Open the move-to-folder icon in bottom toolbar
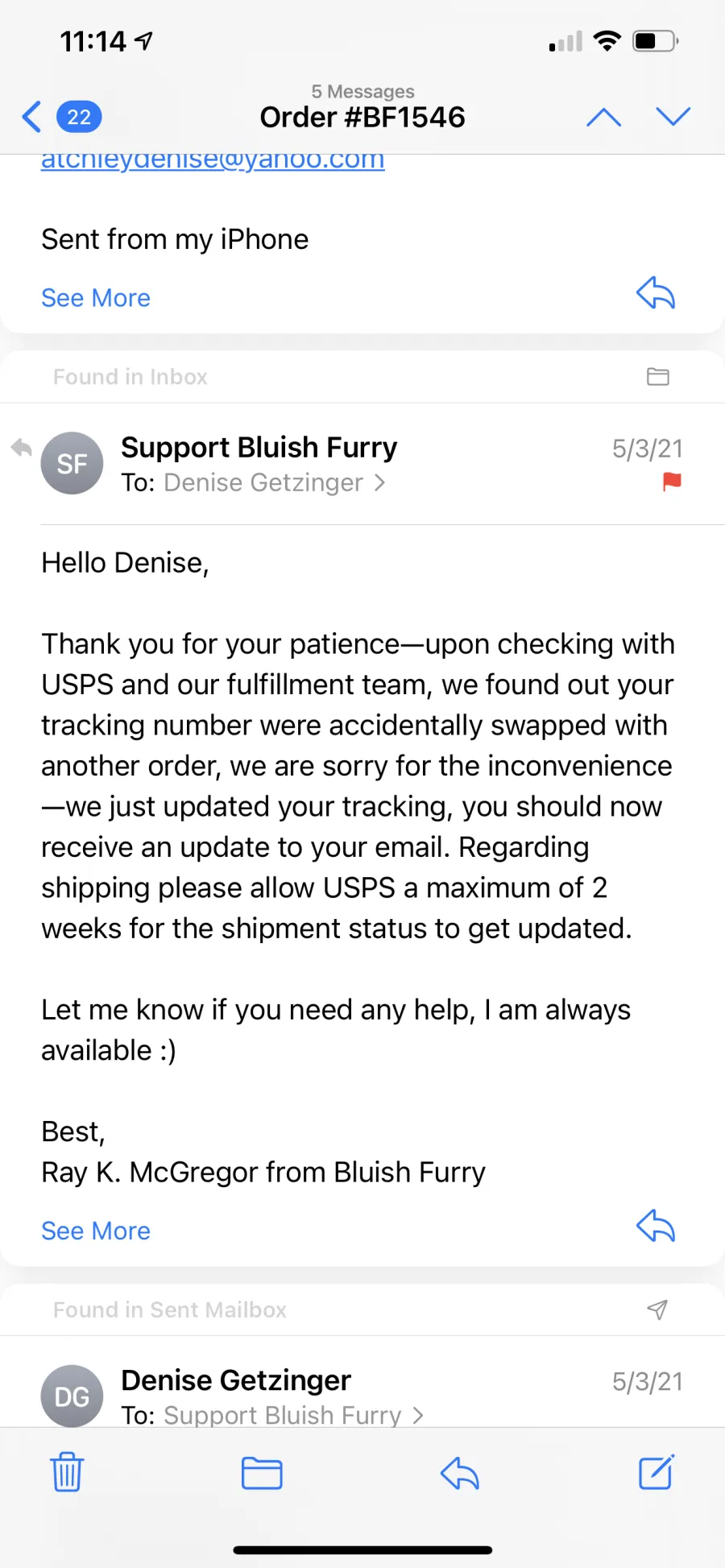Image resolution: width=725 pixels, height=1568 pixels. tap(262, 1473)
